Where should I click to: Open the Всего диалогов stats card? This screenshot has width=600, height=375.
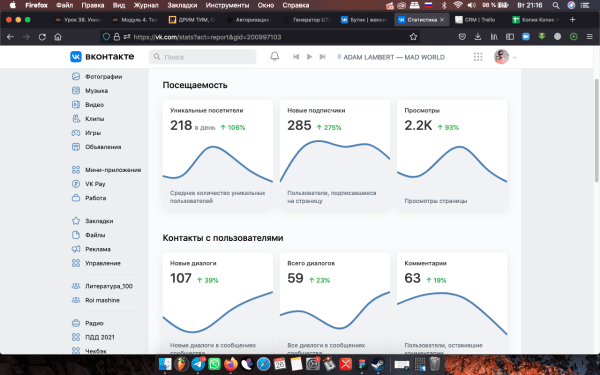tap(335, 303)
